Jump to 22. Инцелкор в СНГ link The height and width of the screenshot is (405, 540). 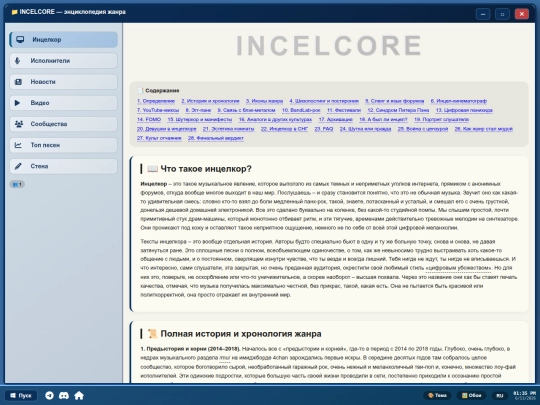[284, 129]
